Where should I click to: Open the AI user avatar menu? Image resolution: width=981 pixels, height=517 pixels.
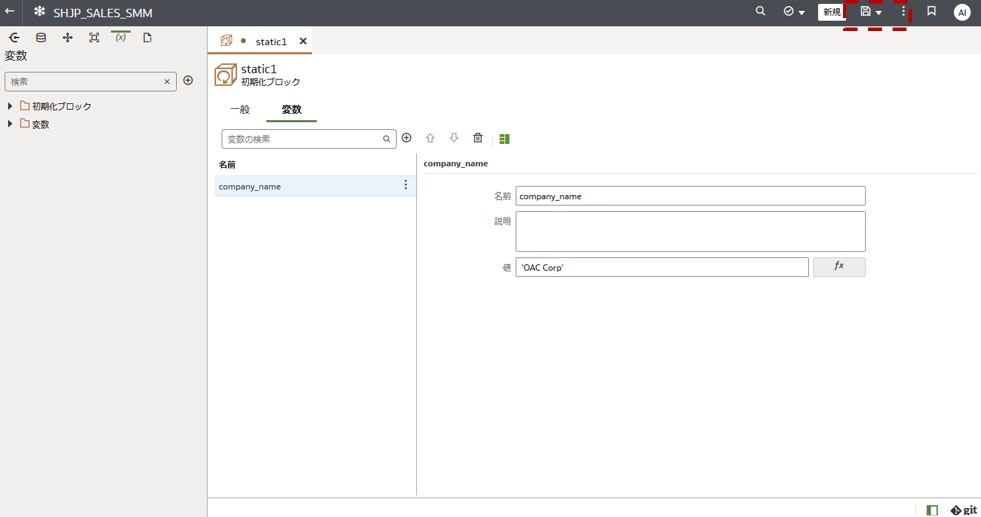tap(962, 13)
